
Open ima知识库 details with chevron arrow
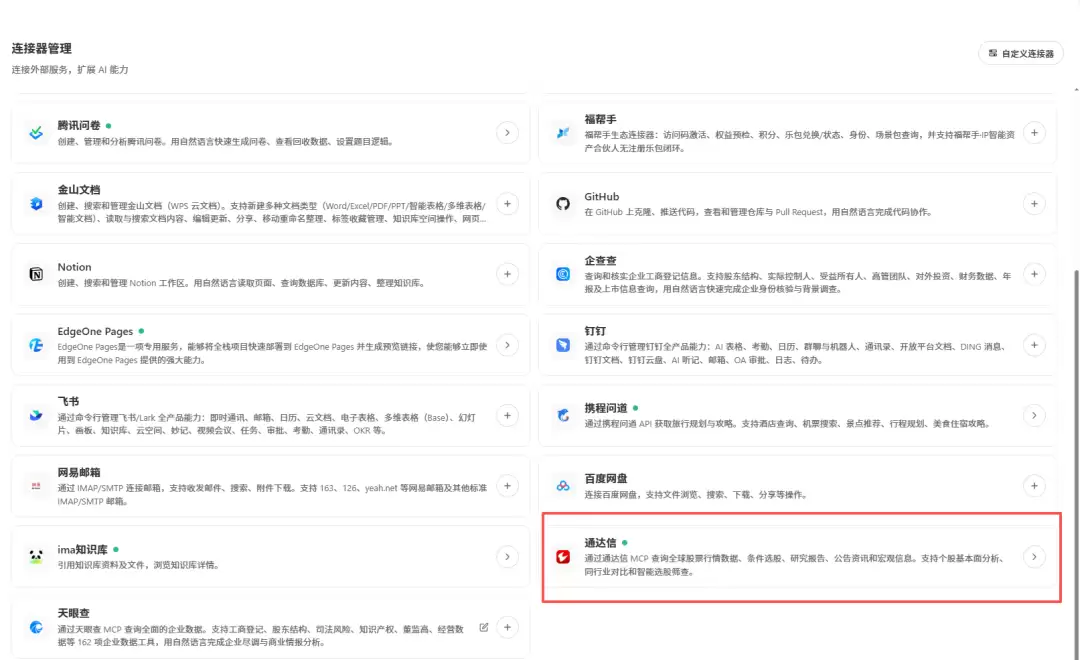(507, 557)
